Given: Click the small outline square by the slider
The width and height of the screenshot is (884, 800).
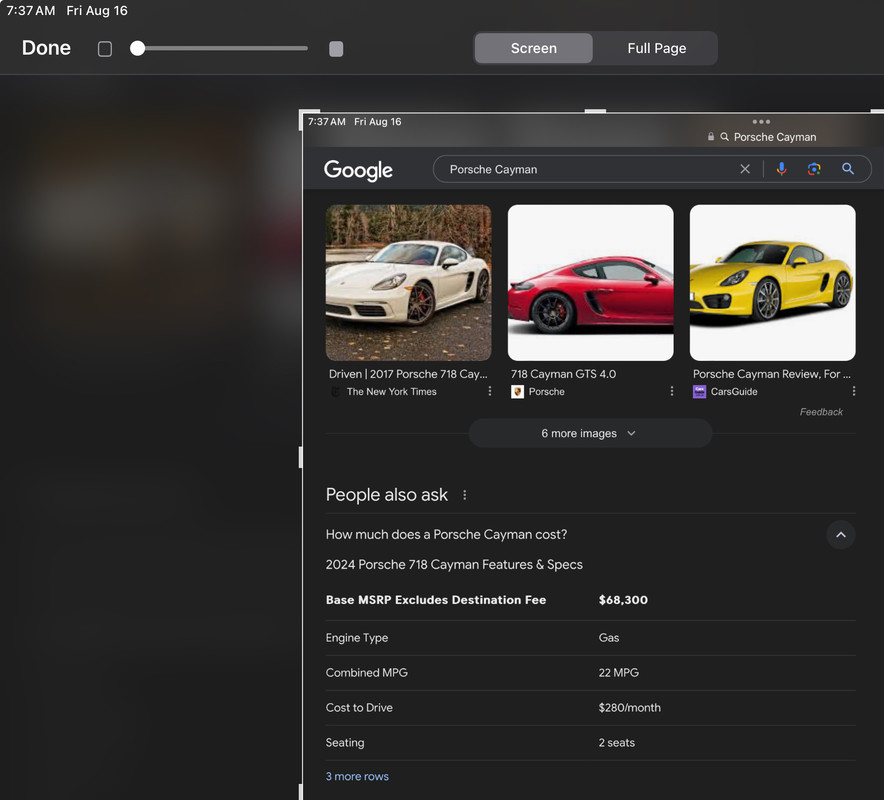Looking at the screenshot, I should point(105,49).
